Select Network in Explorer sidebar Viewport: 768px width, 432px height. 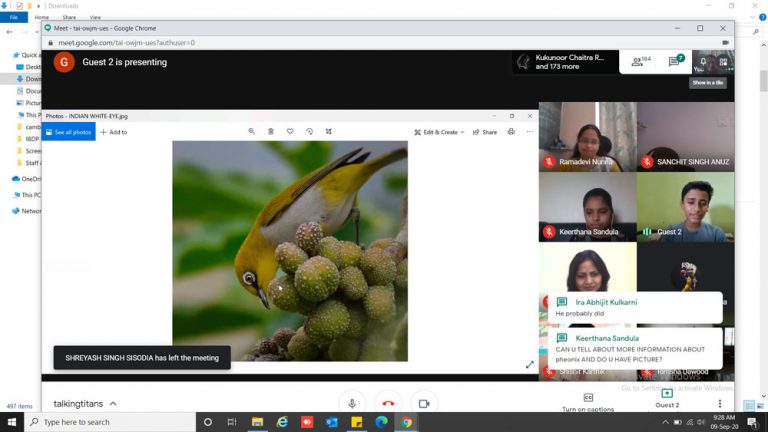[x=27, y=211]
